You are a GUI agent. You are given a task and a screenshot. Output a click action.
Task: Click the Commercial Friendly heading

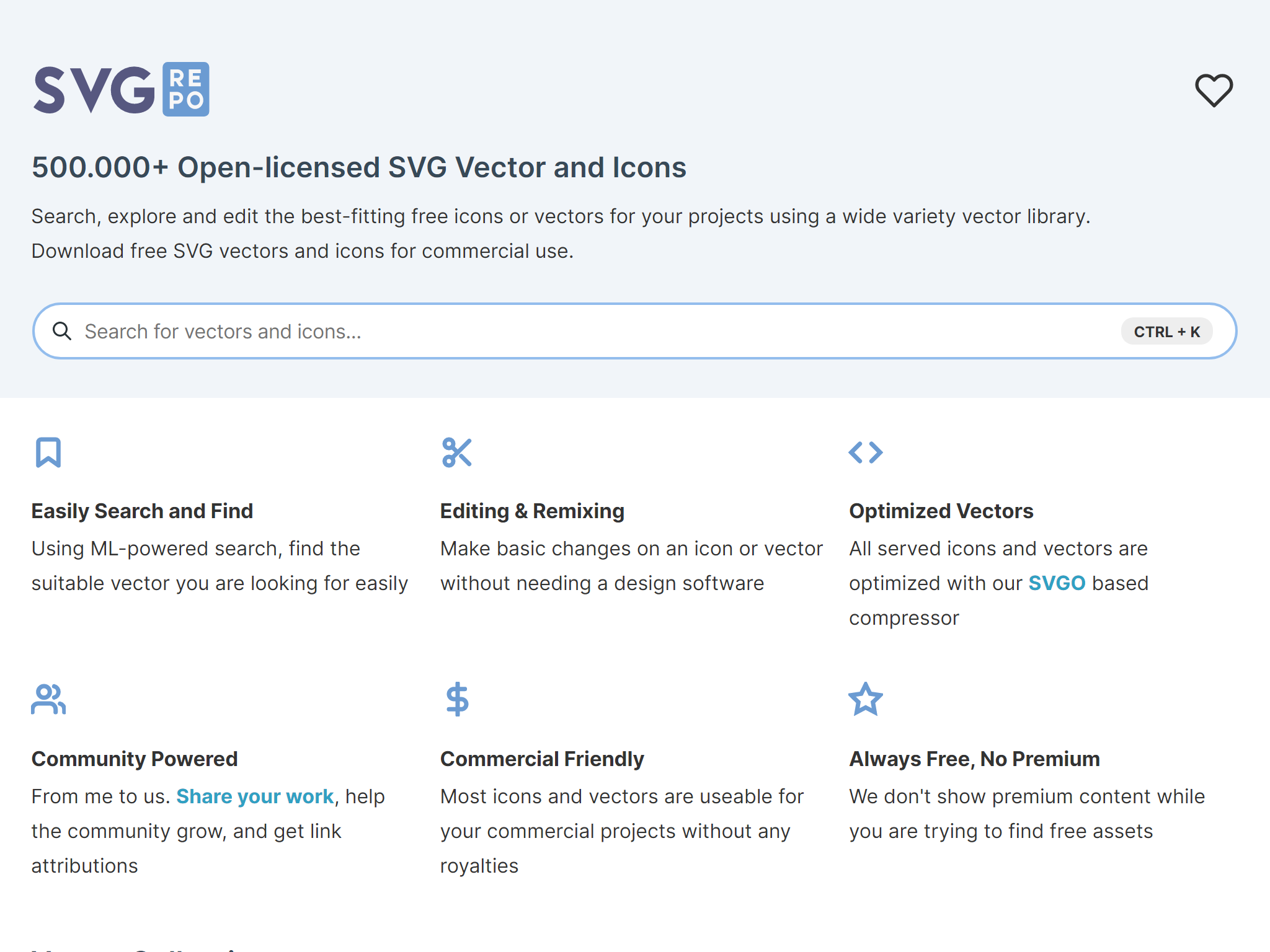coord(542,759)
